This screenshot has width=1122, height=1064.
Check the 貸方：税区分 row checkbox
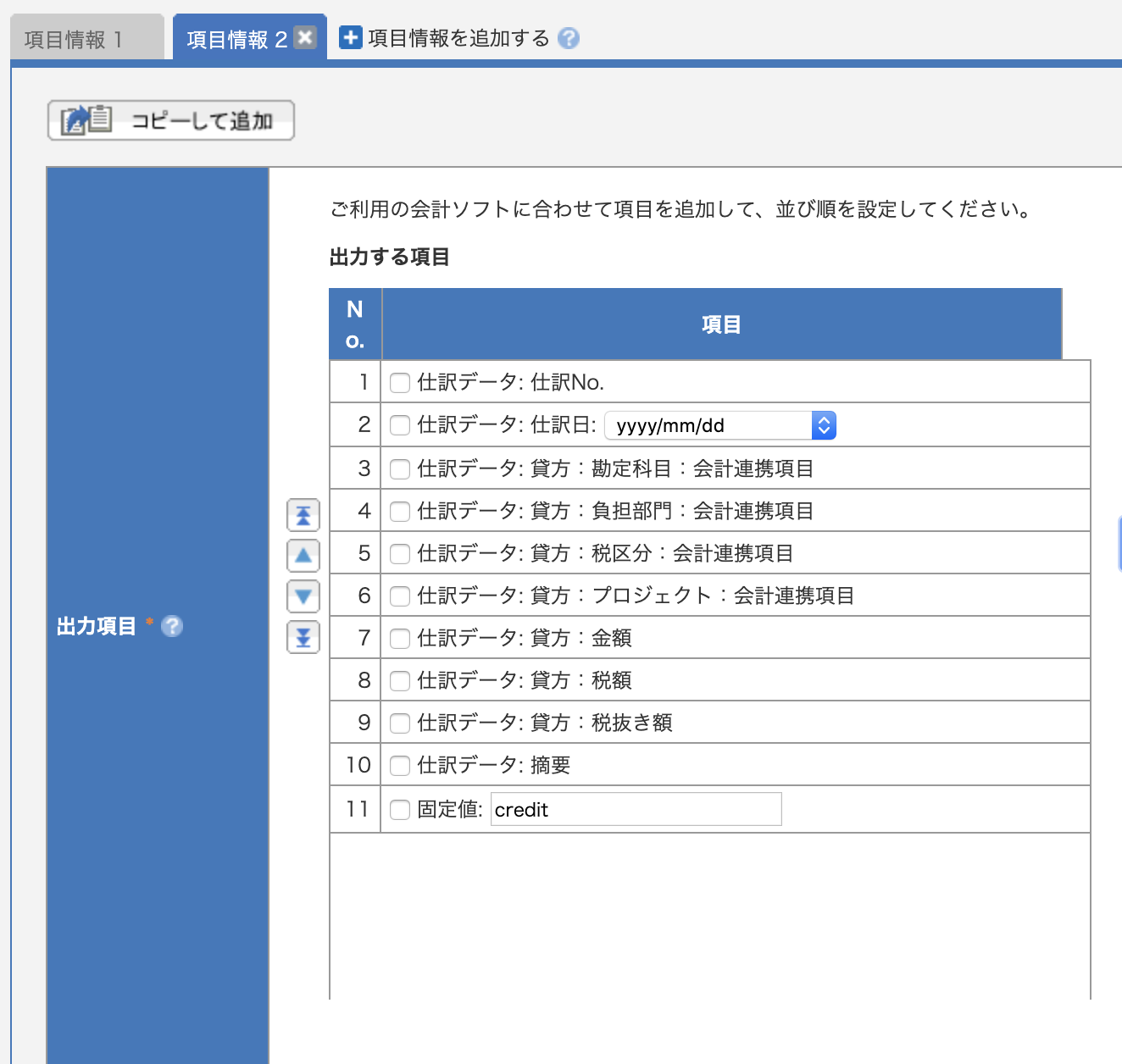(400, 554)
